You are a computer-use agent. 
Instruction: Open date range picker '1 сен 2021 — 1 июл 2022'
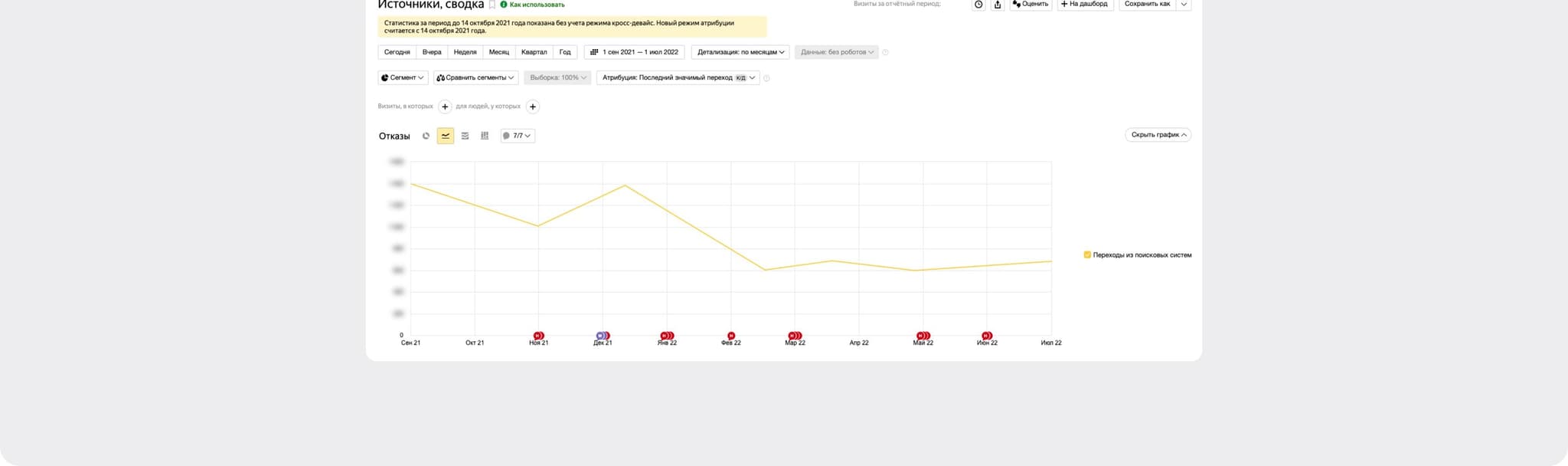pos(634,52)
